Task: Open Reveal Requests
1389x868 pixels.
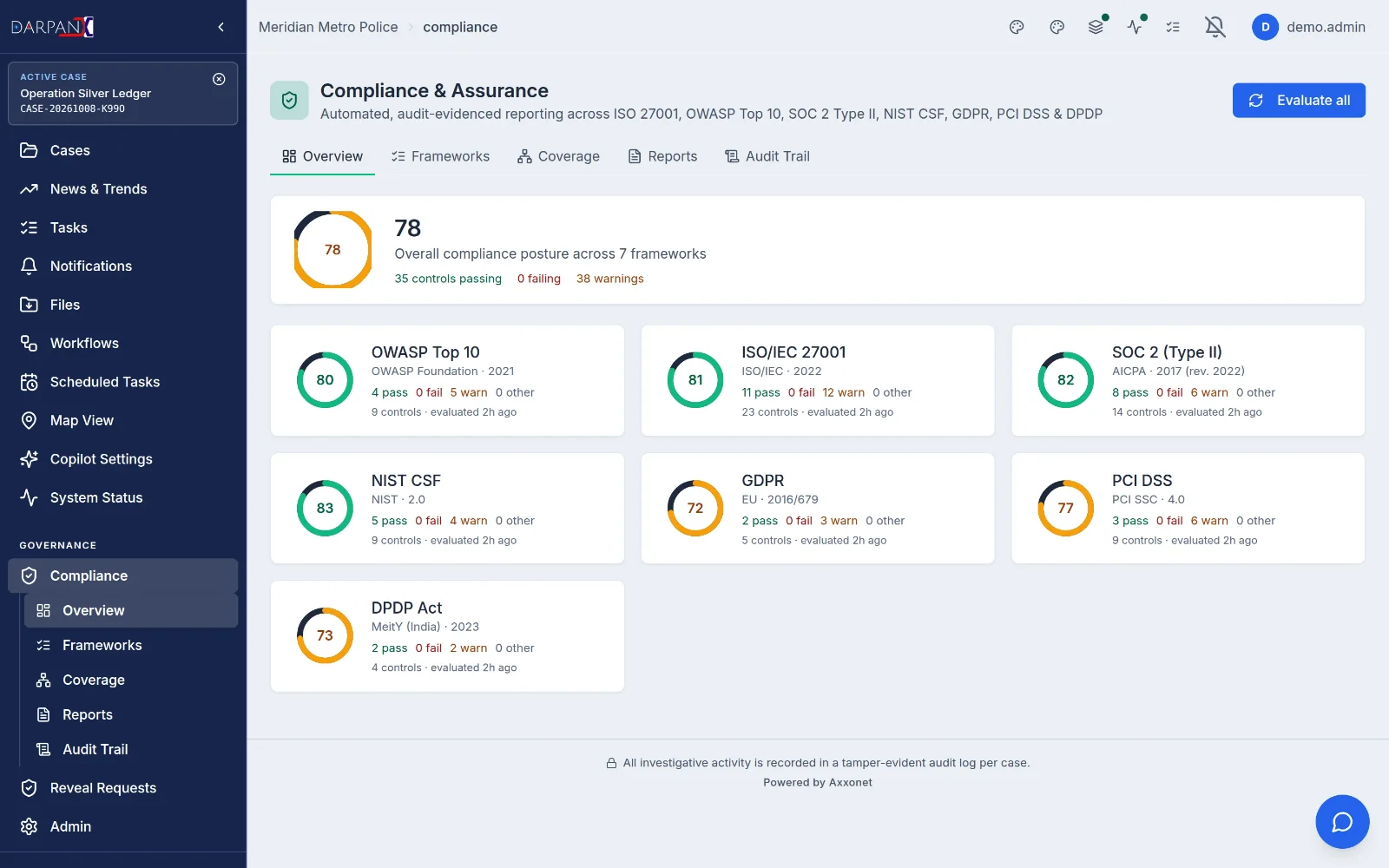Action: (x=123, y=788)
